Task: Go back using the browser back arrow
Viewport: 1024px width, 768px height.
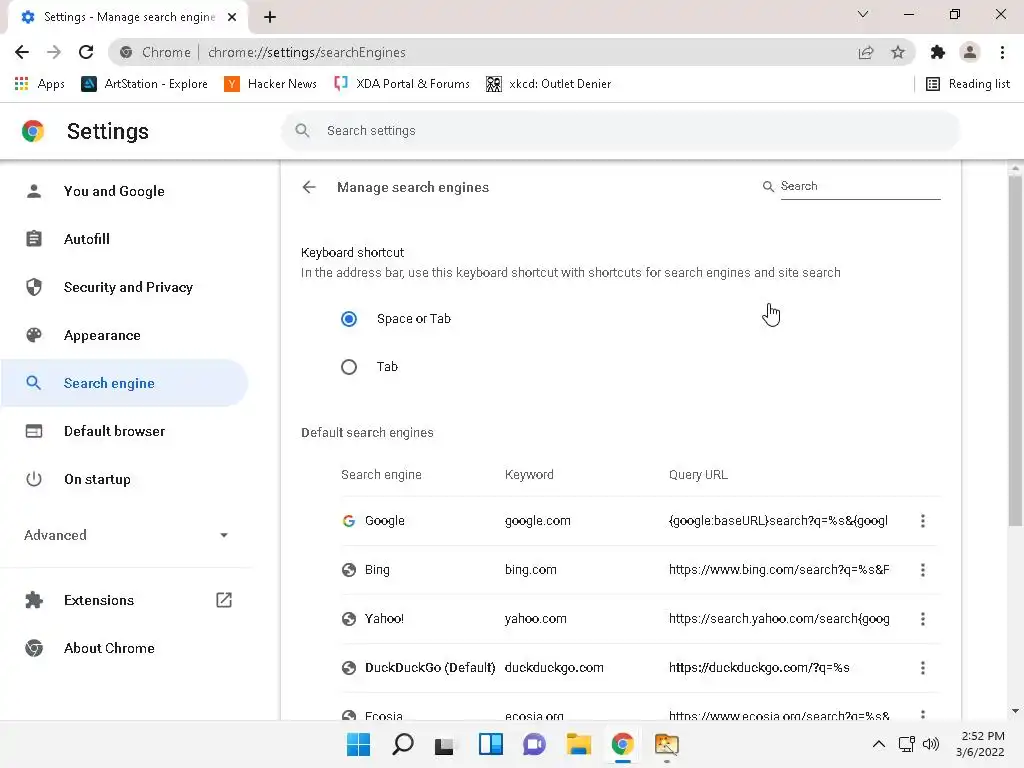Action: pos(22,52)
